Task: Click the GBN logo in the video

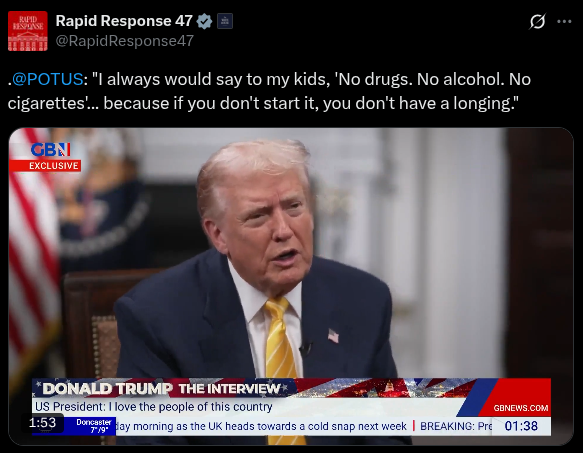Action: [x=51, y=150]
